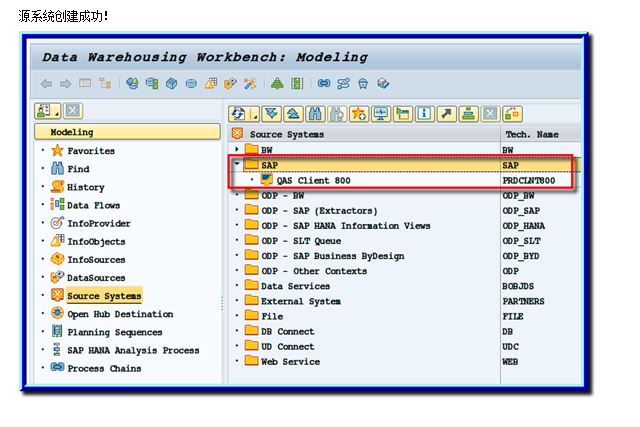Click the globe with green triangle icon
Viewport: 640px width, 427px height.
coord(132,84)
